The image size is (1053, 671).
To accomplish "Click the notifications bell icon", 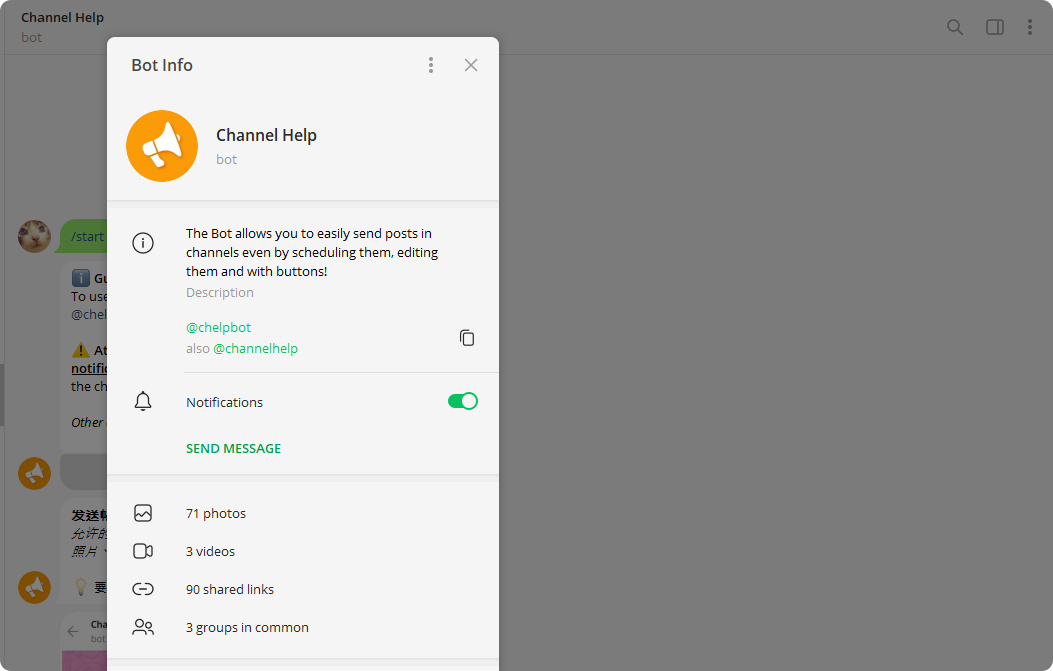I will (143, 401).
